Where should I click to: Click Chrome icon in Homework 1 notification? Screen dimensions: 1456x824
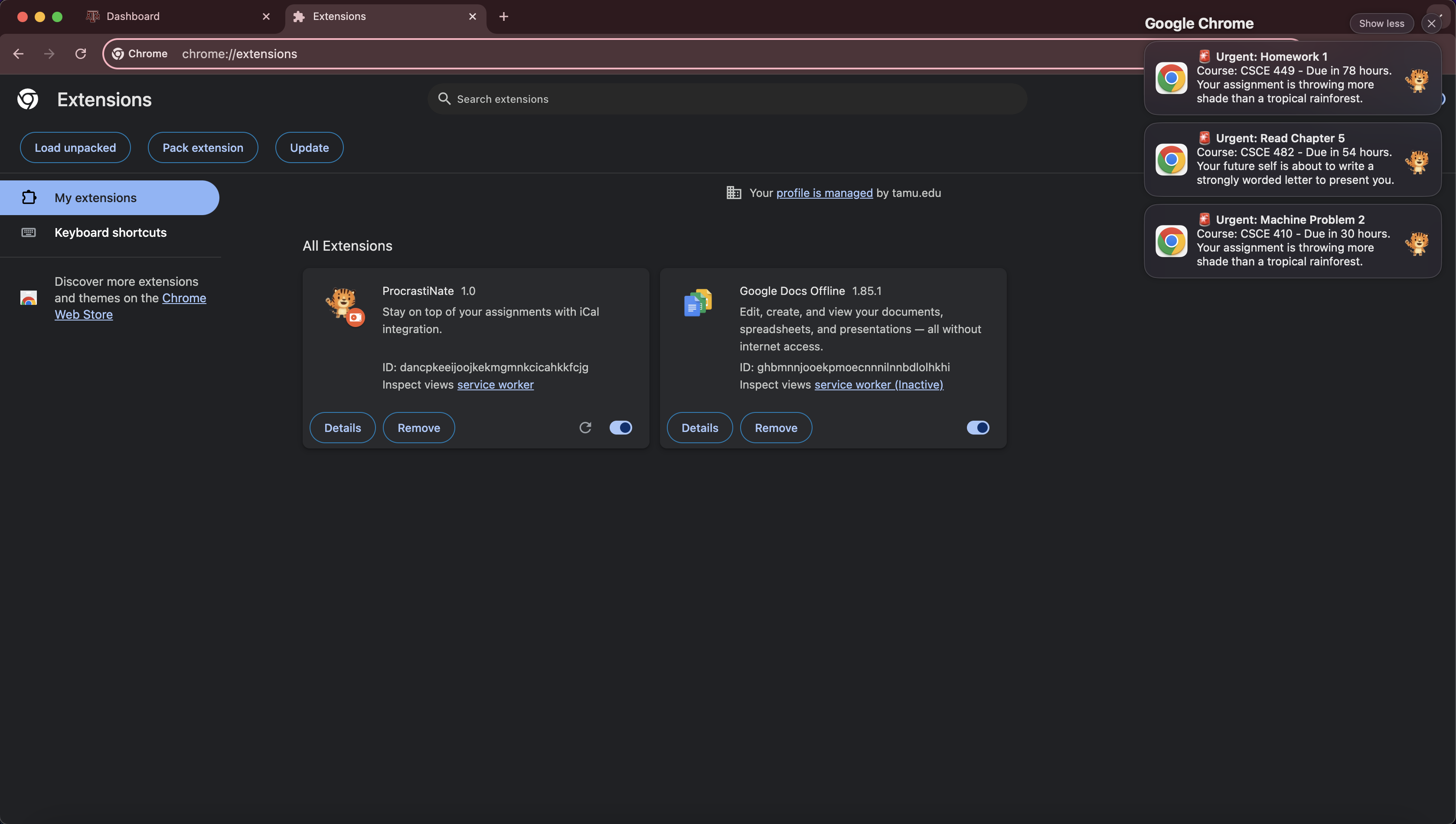pos(1171,78)
